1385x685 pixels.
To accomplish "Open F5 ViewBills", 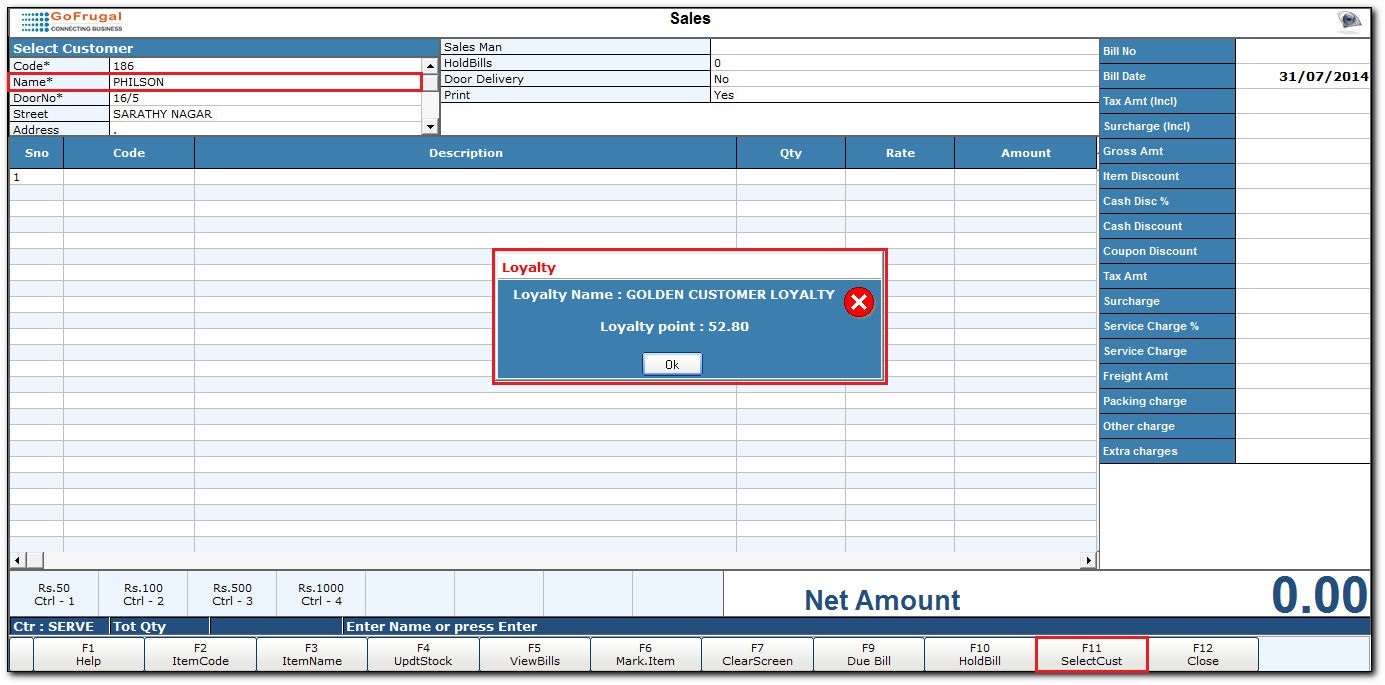I will 534,654.
